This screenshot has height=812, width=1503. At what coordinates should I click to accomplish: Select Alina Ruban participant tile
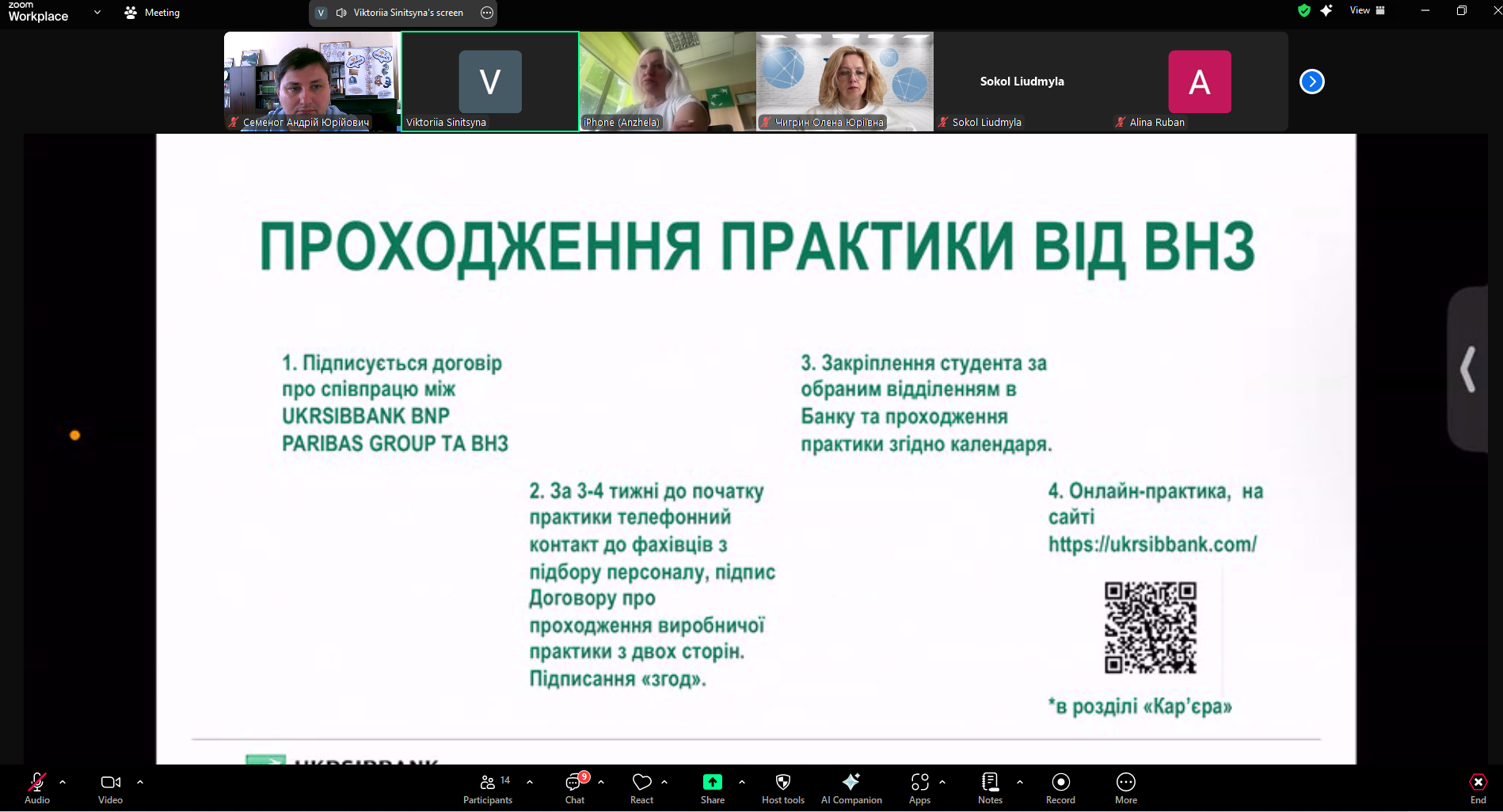(x=1200, y=82)
